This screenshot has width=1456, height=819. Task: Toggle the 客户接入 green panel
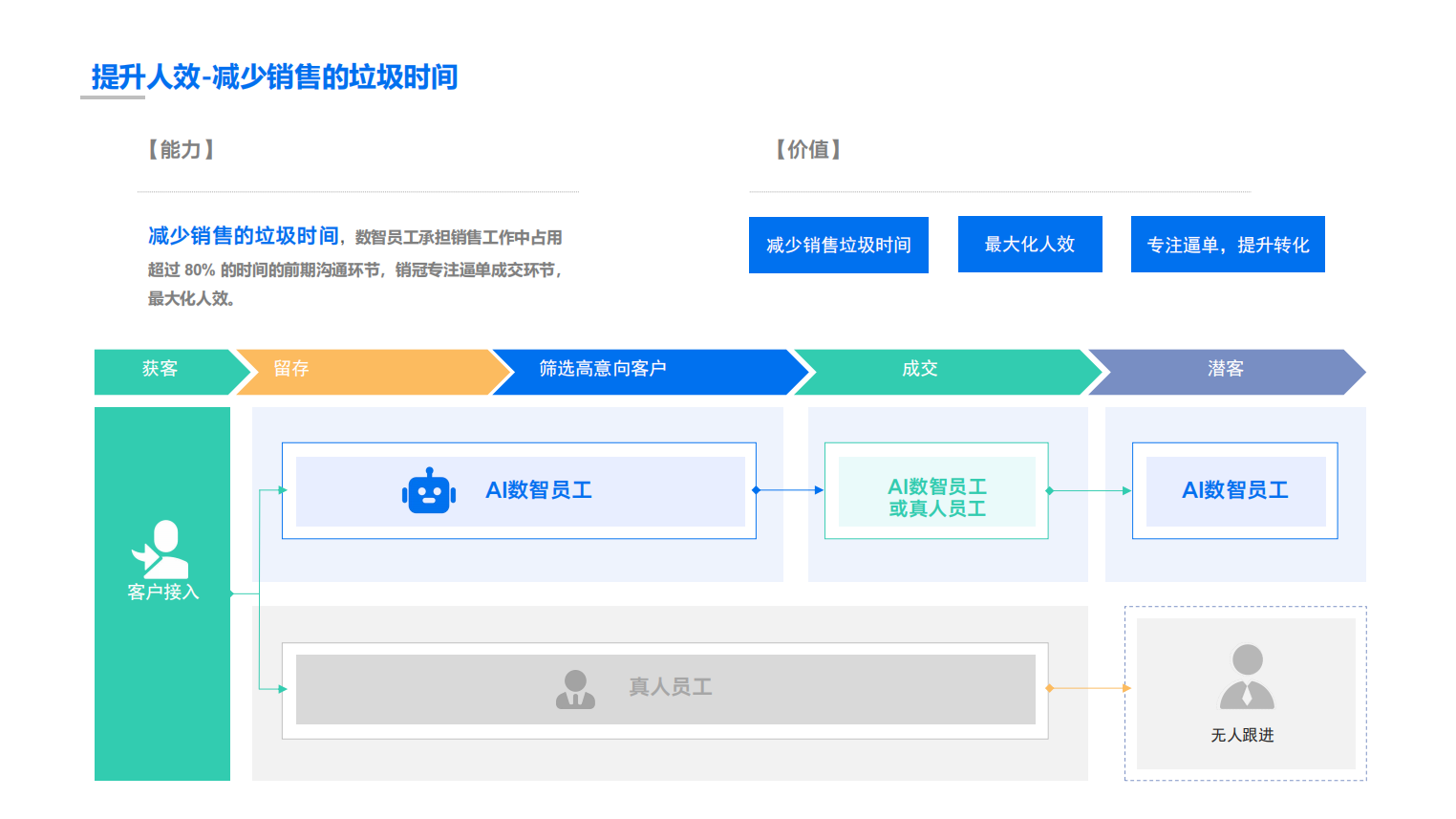click(x=161, y=594)
